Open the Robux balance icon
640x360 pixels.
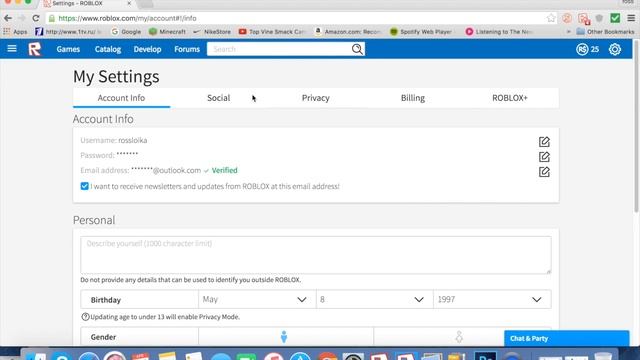(582, 49)
